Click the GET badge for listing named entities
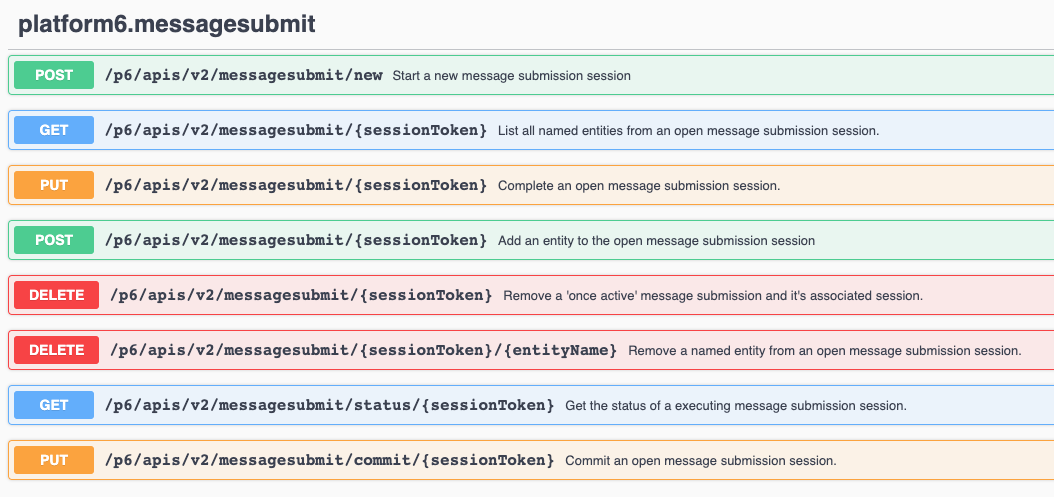This screenshot has width=1054, height=497. [54, 130]
